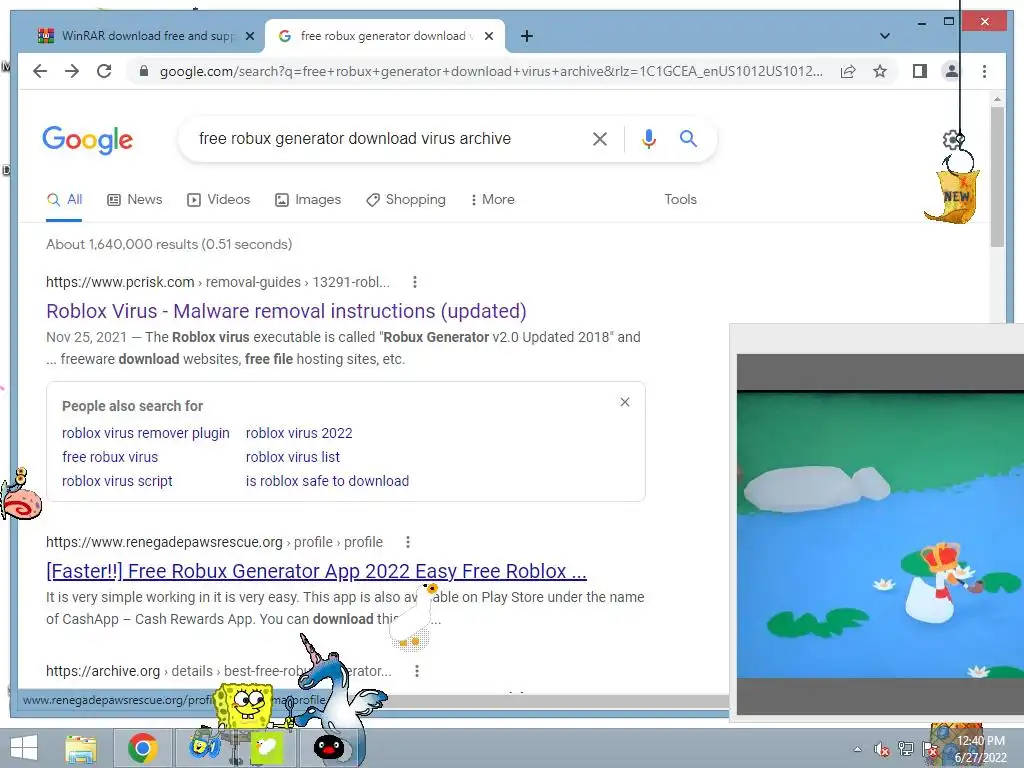Screen dimensions: 1024x768
Task: Click the Pingu penguin taskbar icon
Action: 329,748
